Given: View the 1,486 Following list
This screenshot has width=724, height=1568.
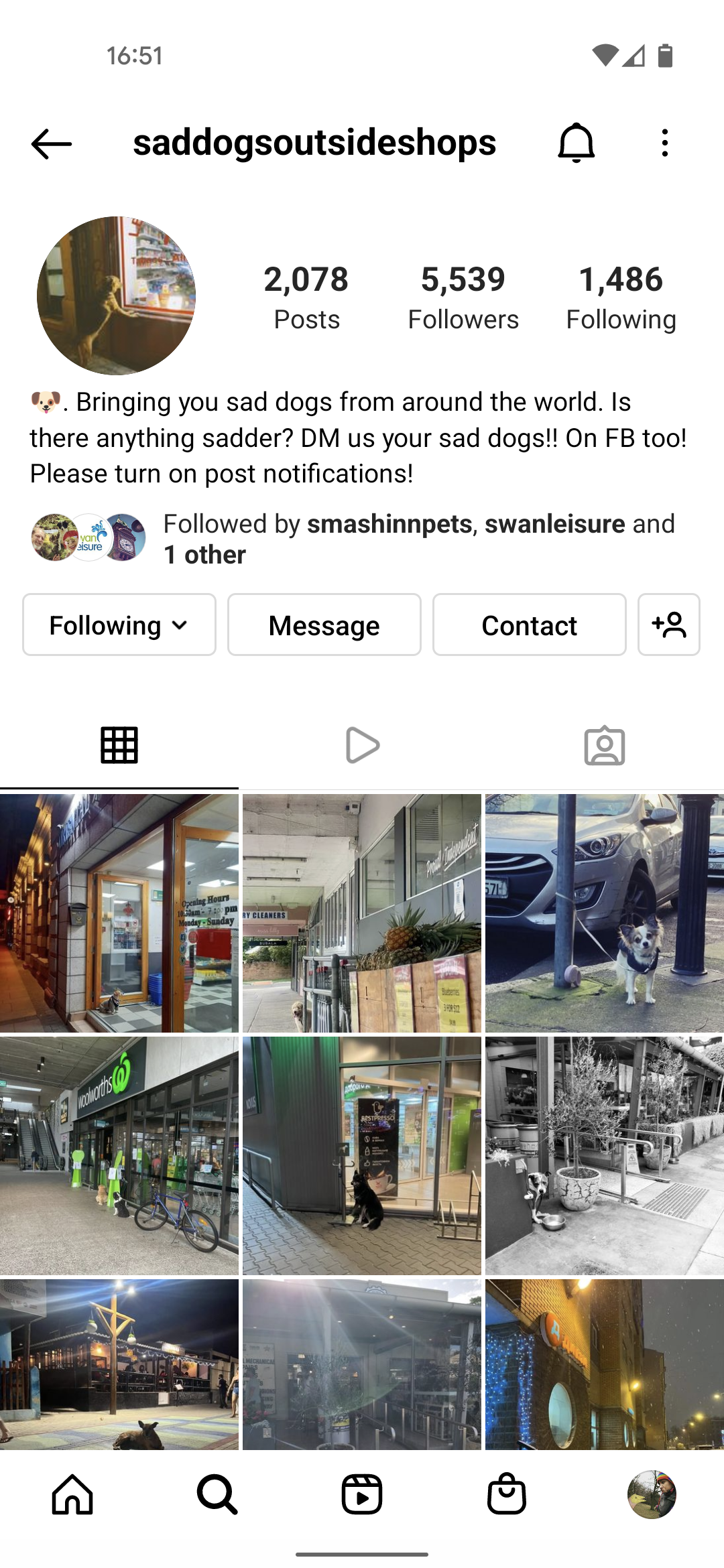Looking at the screenshot, I should [x=621, y=298].
